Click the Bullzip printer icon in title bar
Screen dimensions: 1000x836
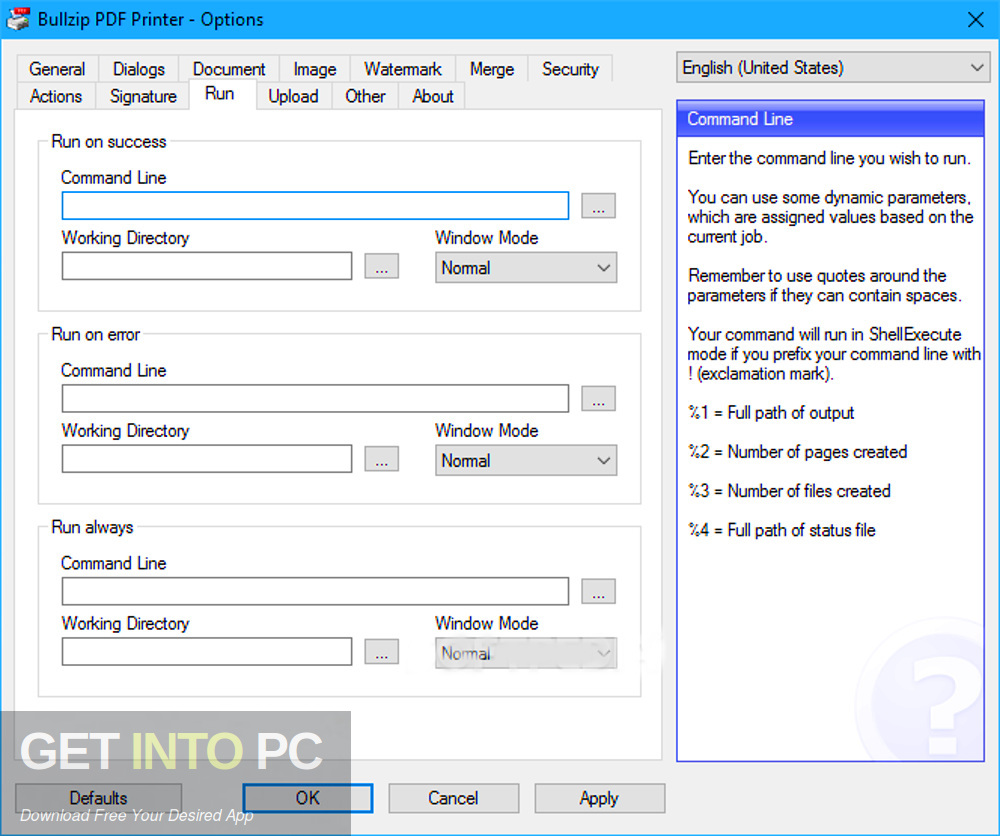pyautogui.click(x=18, y=19)
